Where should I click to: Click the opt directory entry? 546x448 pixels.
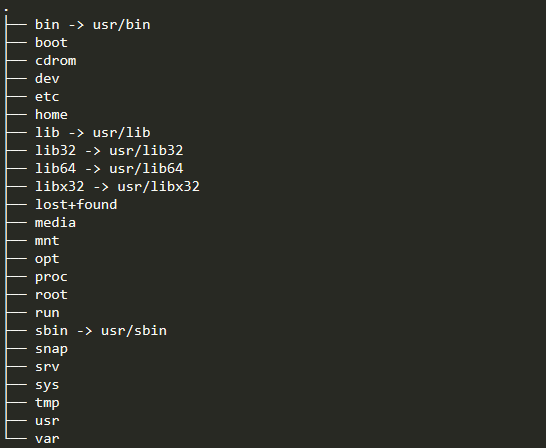click(47, 259)
